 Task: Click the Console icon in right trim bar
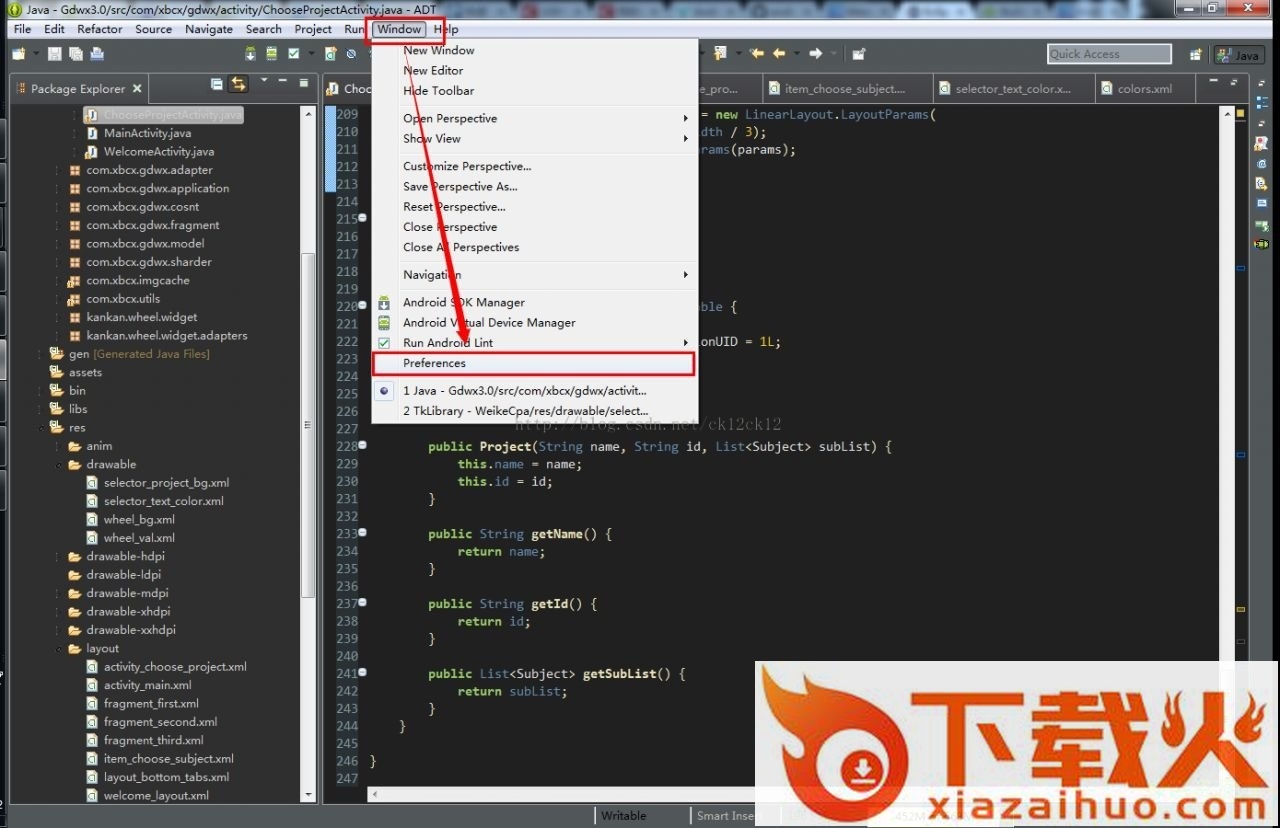click(x=1262, y=203)
